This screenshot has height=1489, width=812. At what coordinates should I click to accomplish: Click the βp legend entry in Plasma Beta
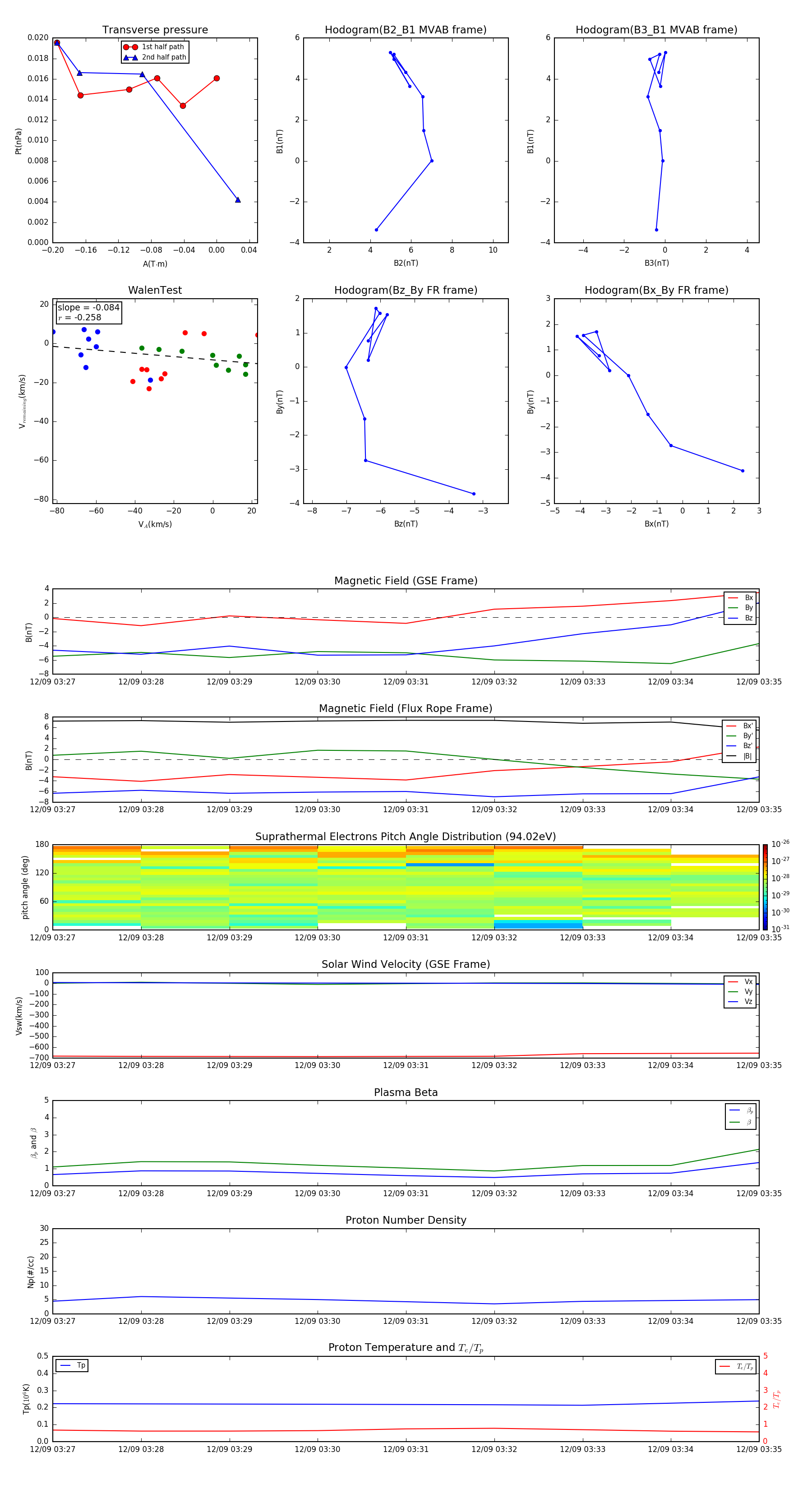pos(741,1110)
